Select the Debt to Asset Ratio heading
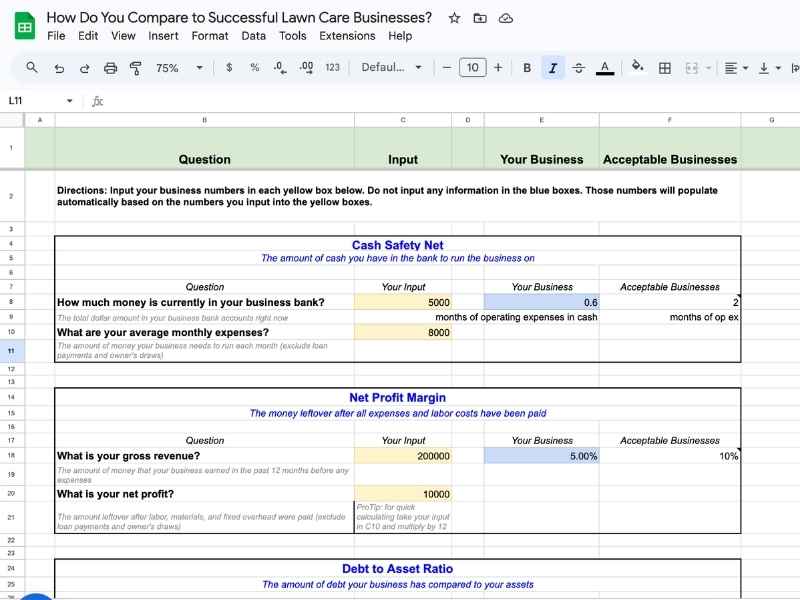This screenshot has width=800, height=600. coord(397,568)
